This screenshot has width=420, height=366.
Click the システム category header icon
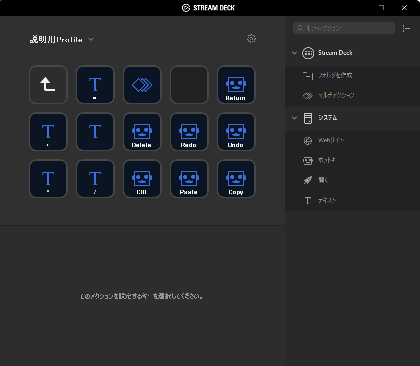coord(308,118)
